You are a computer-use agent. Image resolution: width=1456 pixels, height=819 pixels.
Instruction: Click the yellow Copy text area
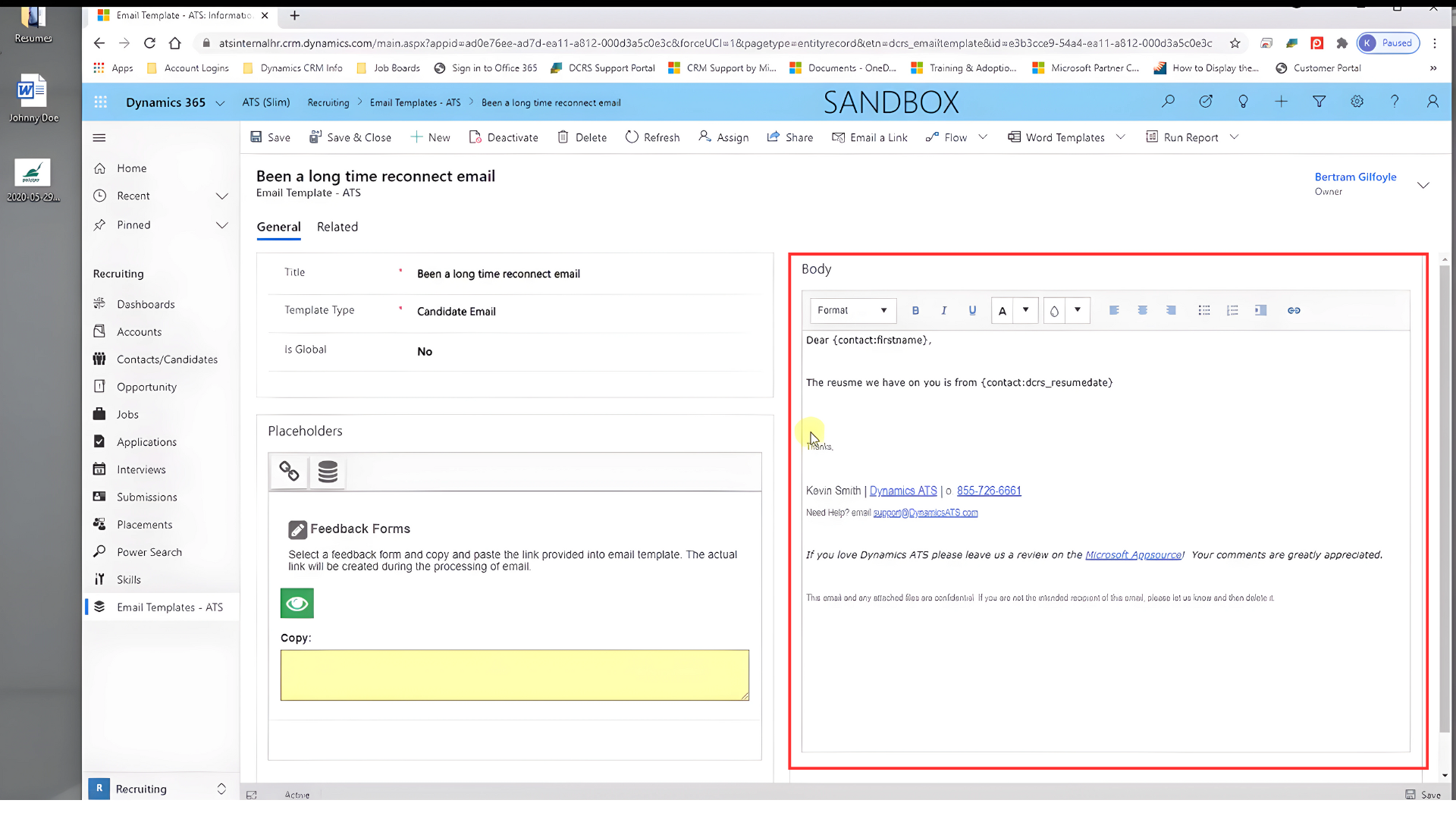click(514, 675)
